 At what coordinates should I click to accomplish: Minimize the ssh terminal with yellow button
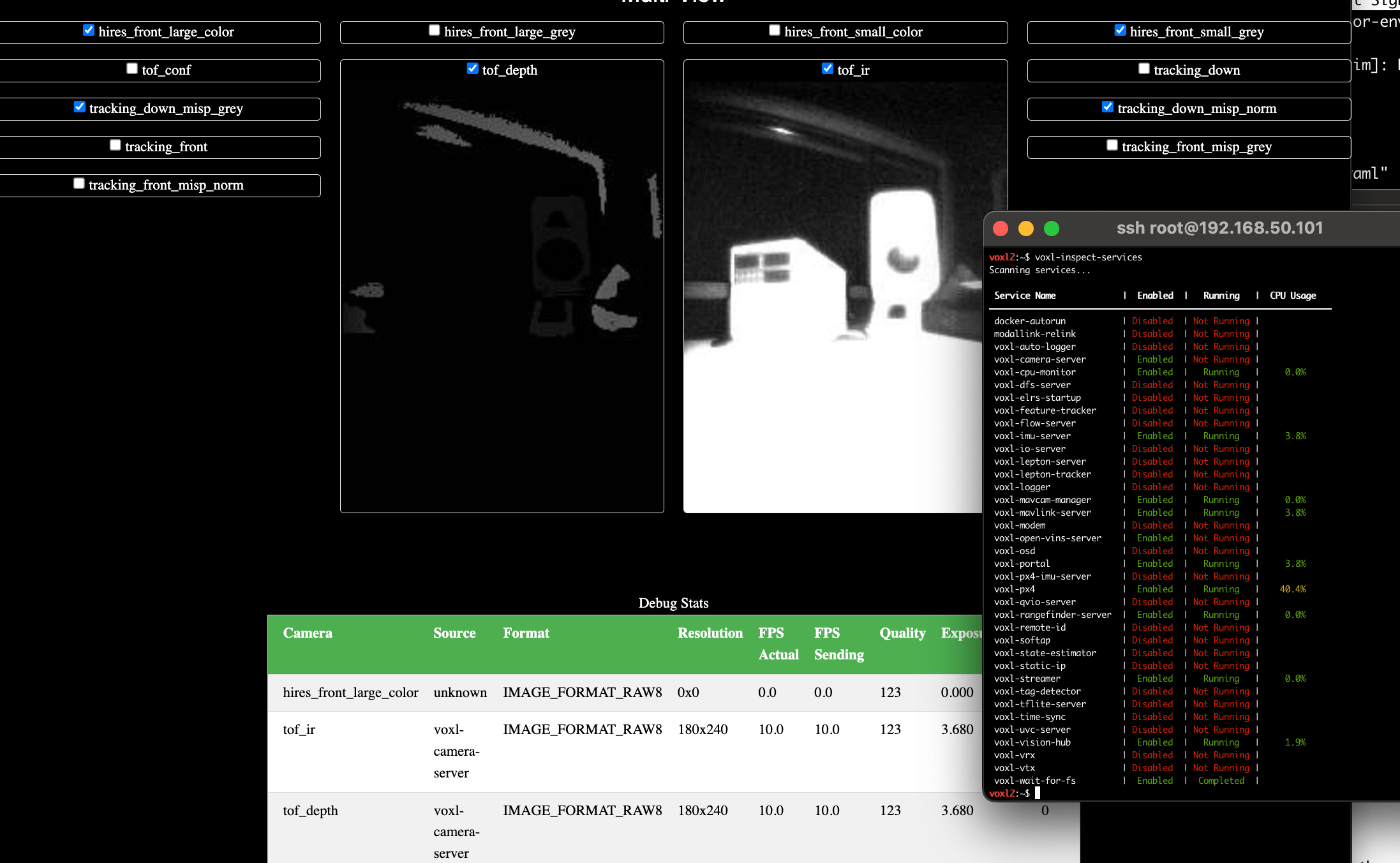tap(1026, 229)
